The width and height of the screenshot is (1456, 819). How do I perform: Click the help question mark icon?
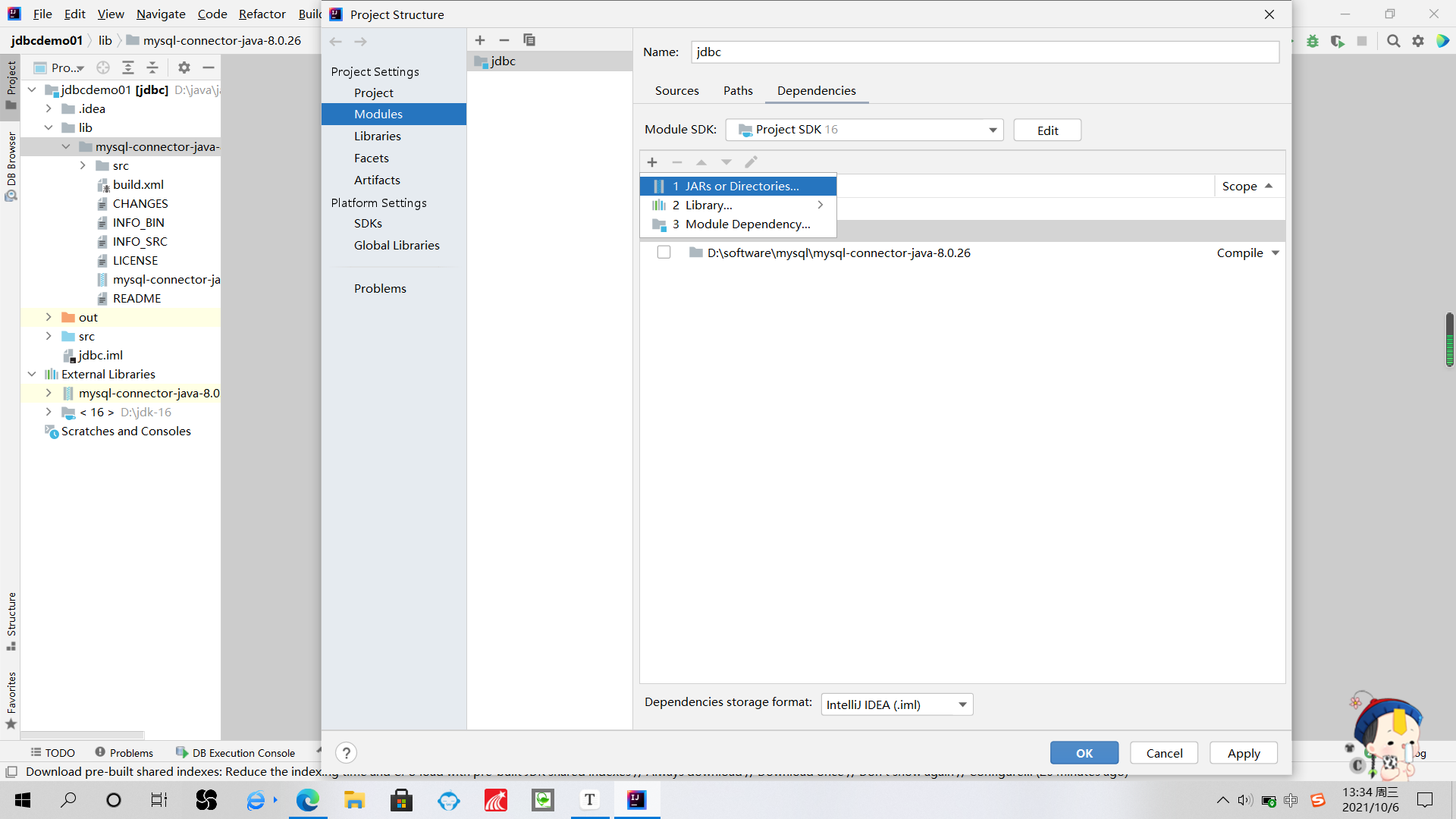click(x=347, y=752)
